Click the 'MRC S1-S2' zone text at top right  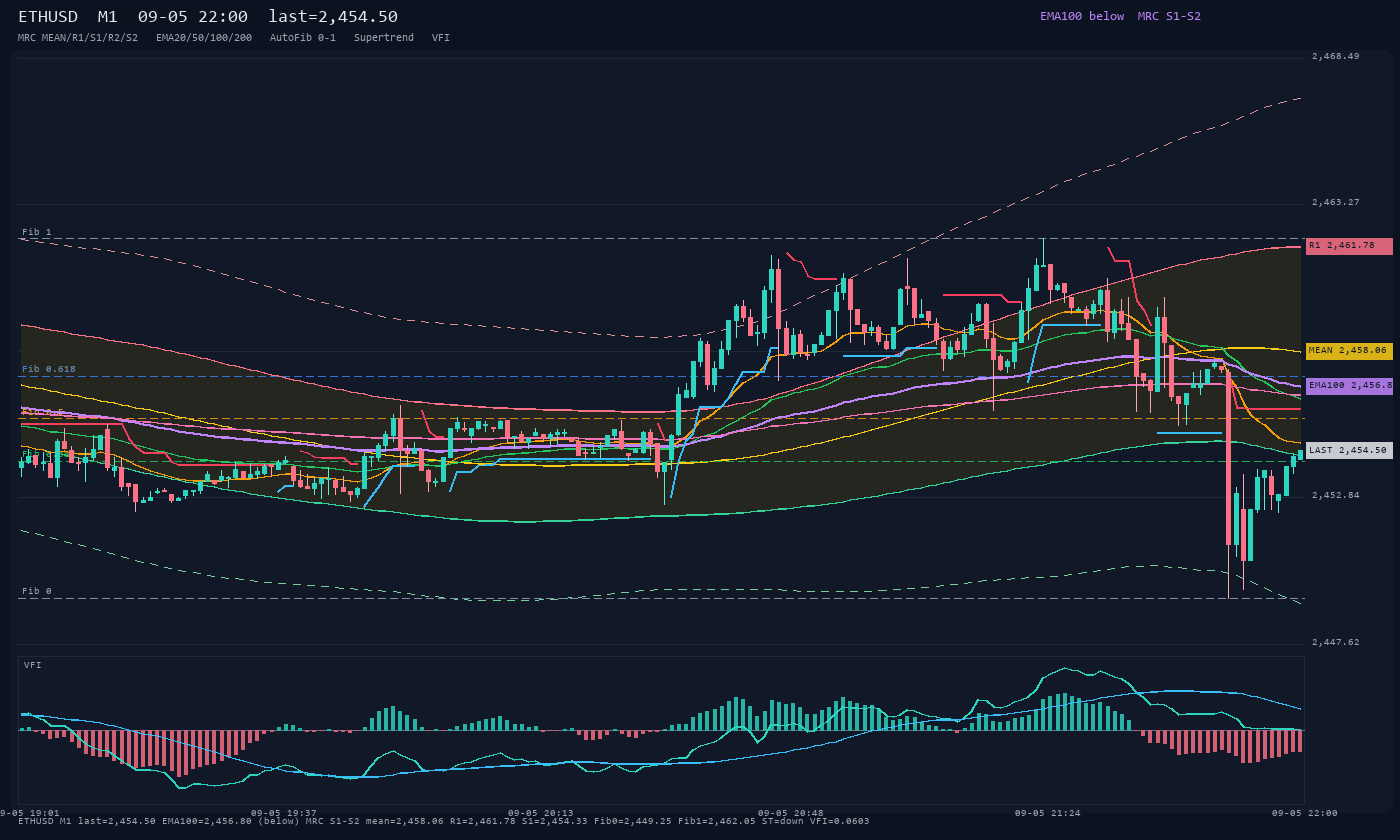1169,16
